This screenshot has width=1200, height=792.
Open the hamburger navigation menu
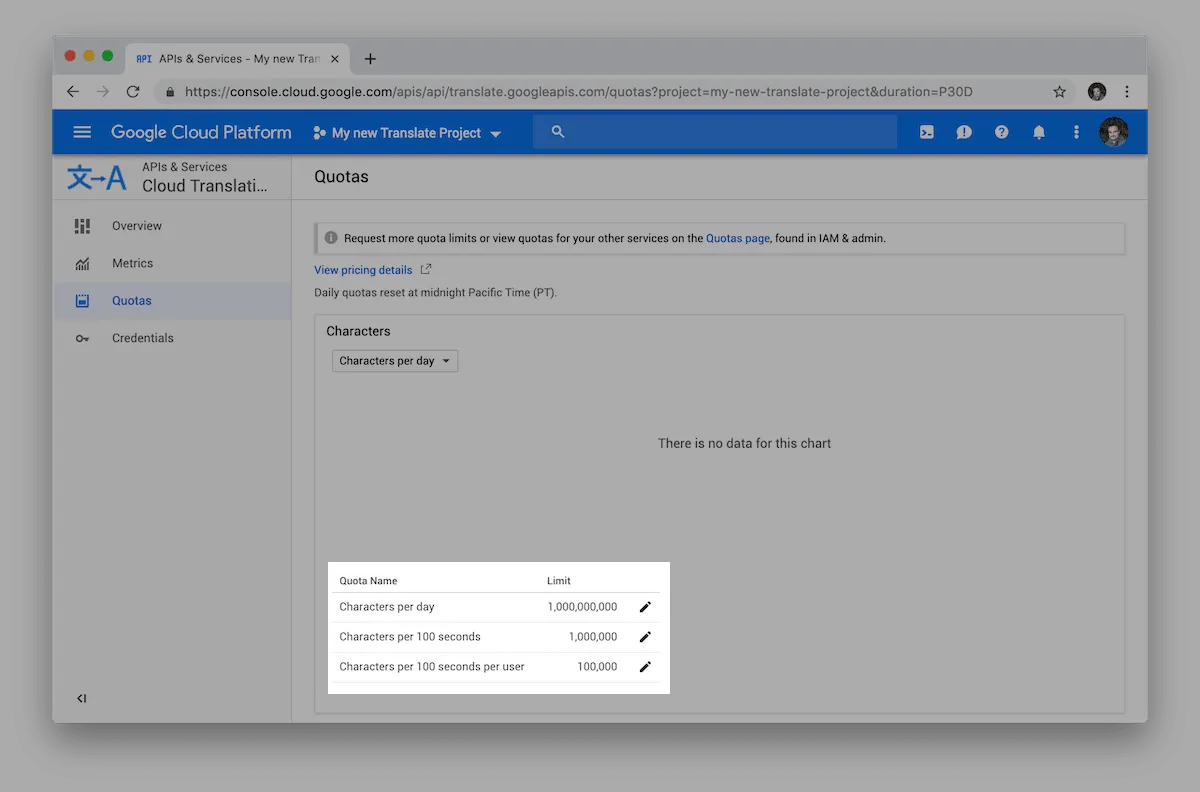click(82, 132)
